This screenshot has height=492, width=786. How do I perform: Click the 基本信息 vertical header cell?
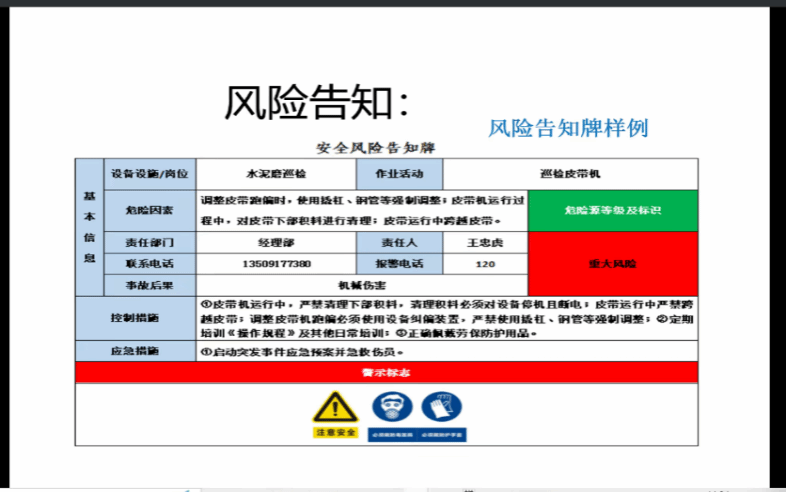(89, 227)
